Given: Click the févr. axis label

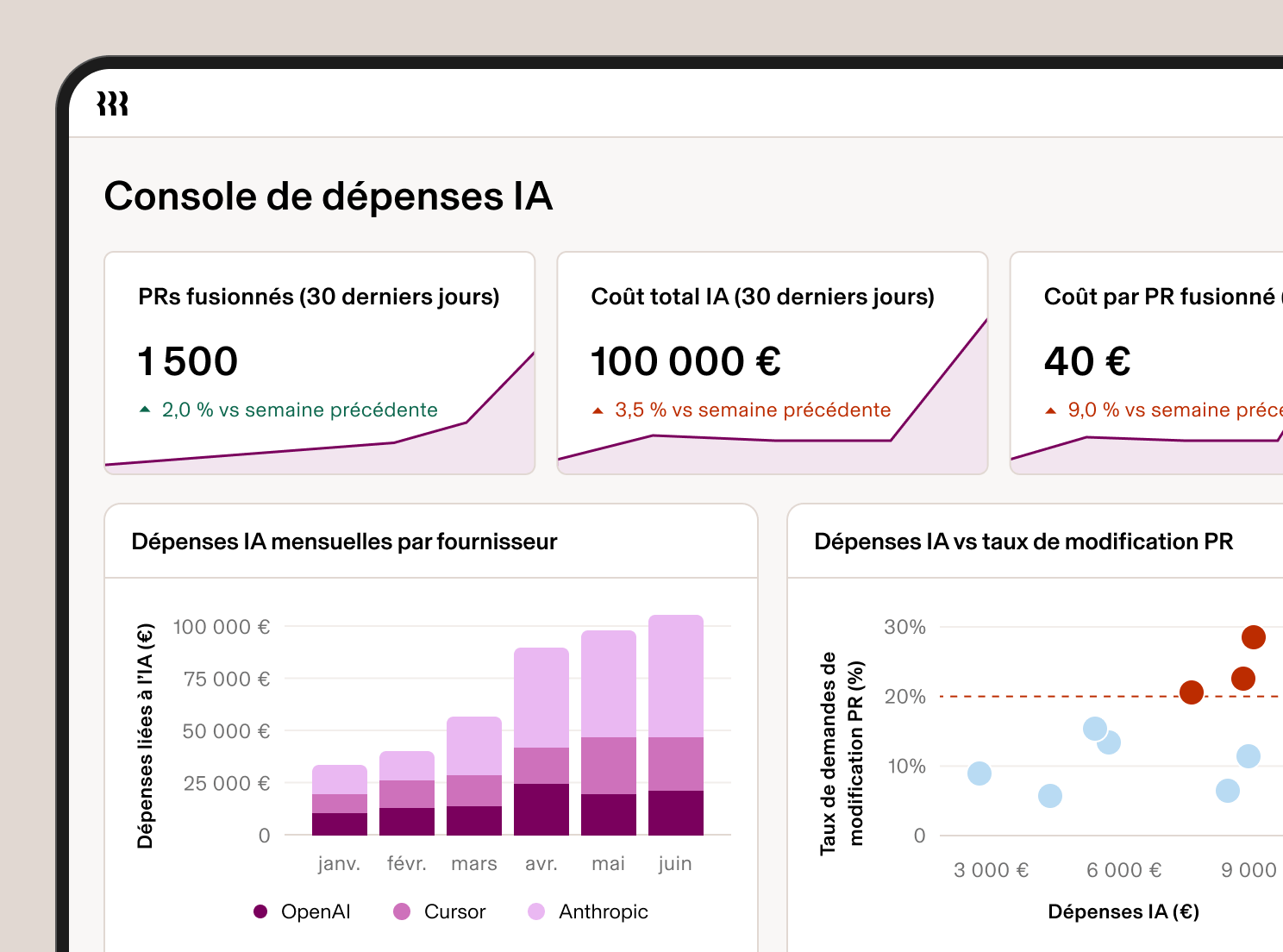Looking at the screenshot, I should 407,863.
